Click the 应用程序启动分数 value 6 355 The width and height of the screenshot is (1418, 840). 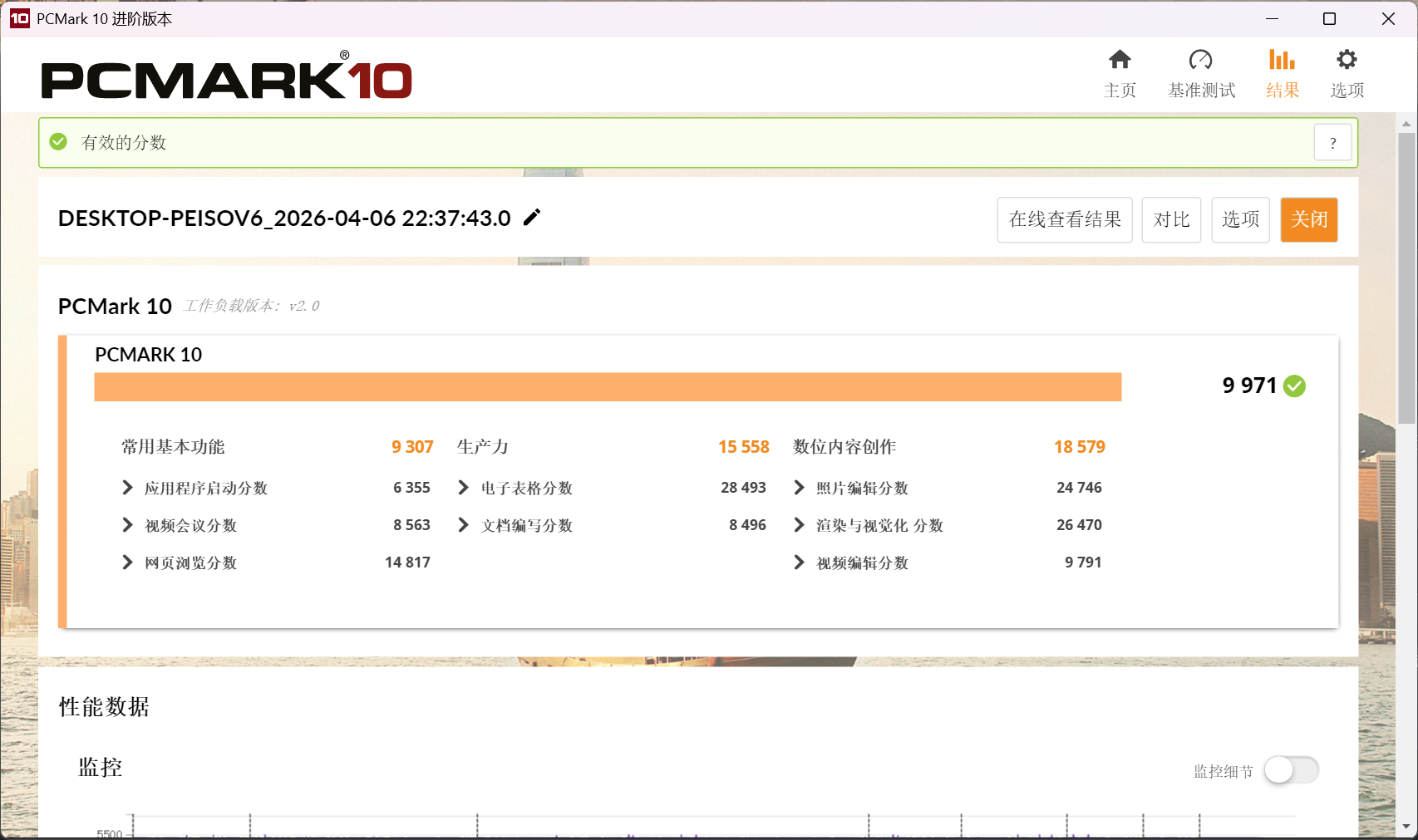[x=411, y=488]
